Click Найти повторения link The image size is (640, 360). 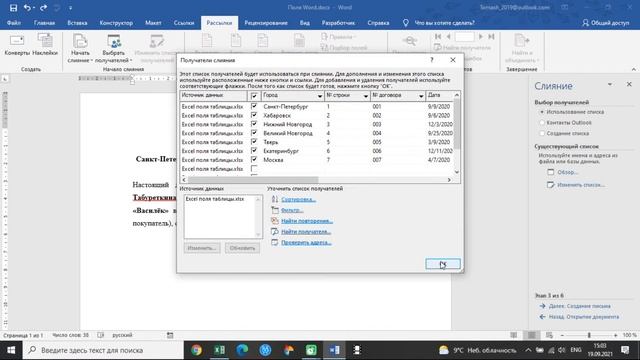(307, 221)
